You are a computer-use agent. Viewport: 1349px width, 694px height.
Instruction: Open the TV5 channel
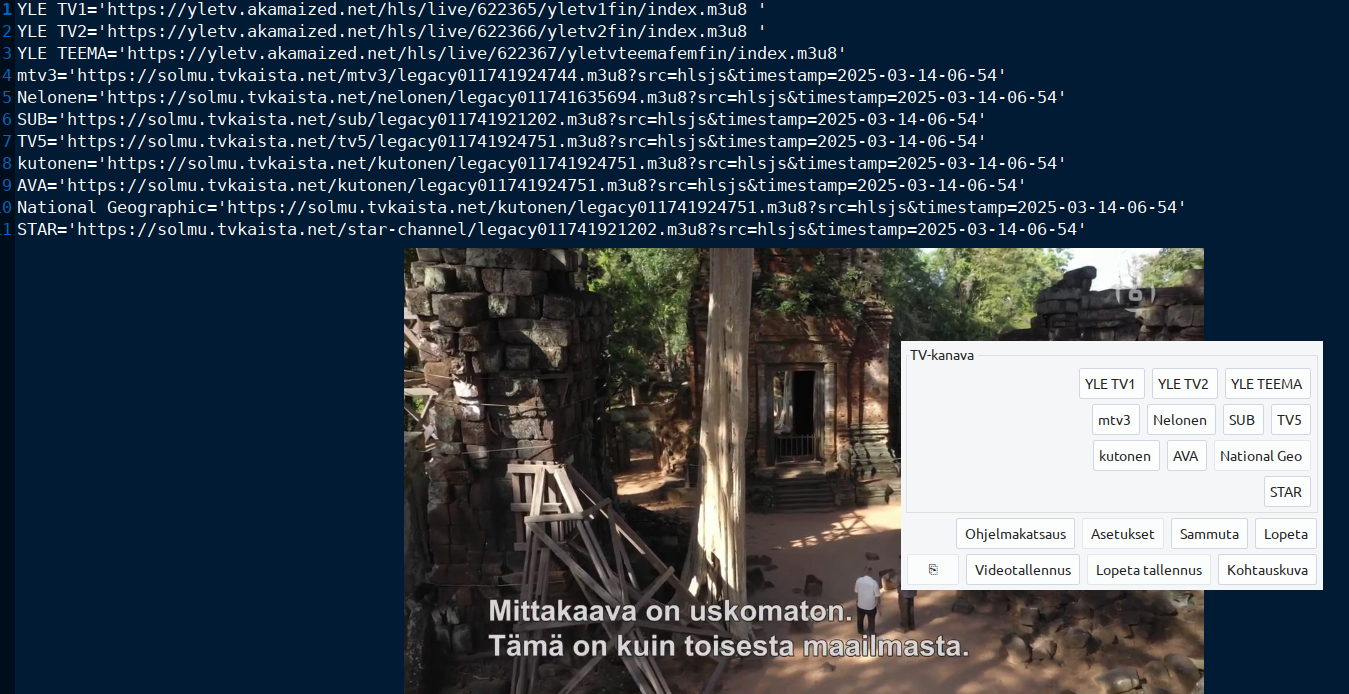pyautogui.click(x=1290, y=420)
